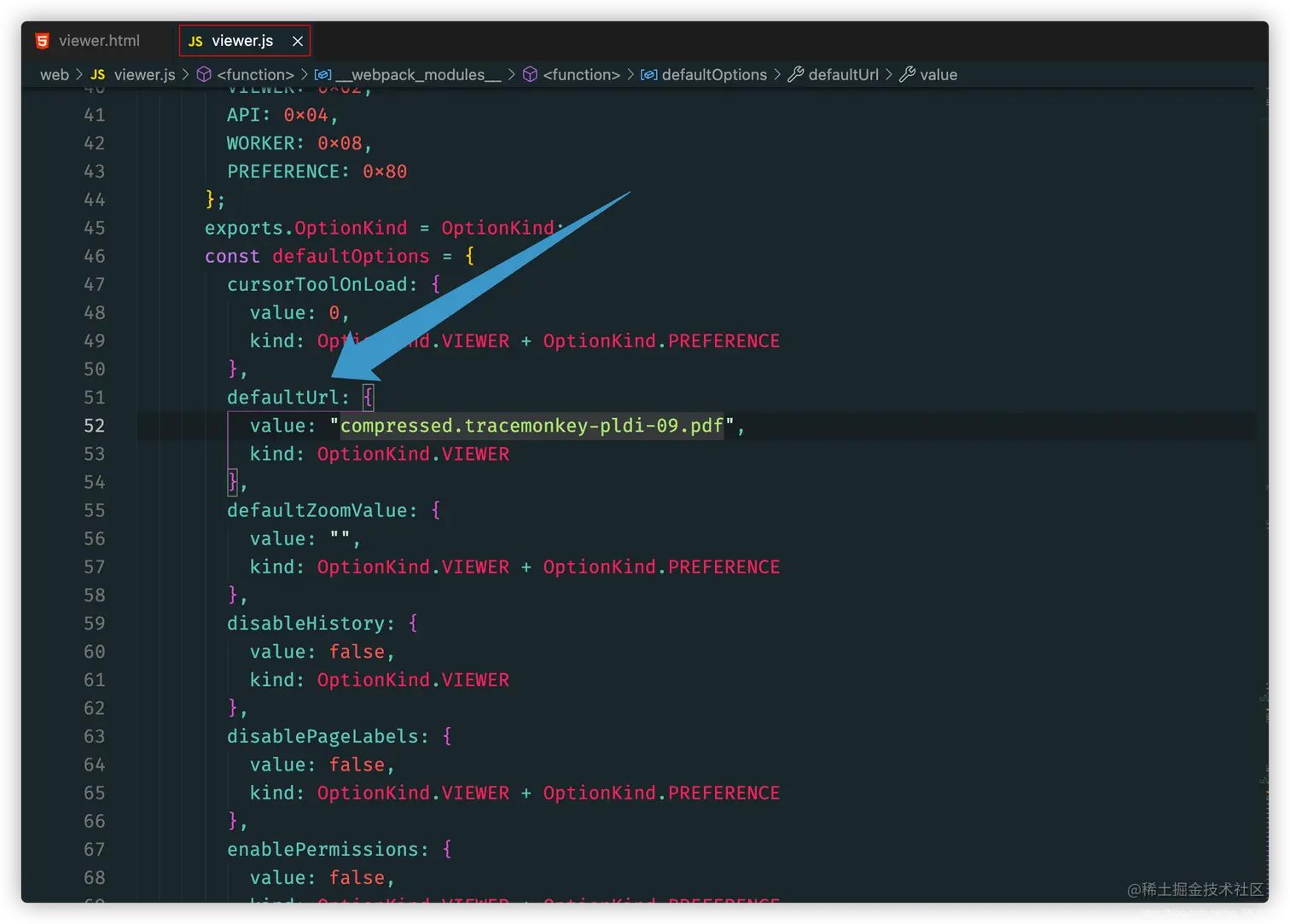Screen dimensions: 1290x924
Task: Click OptionKind.VIEWER on line 61
Action: 413,680
